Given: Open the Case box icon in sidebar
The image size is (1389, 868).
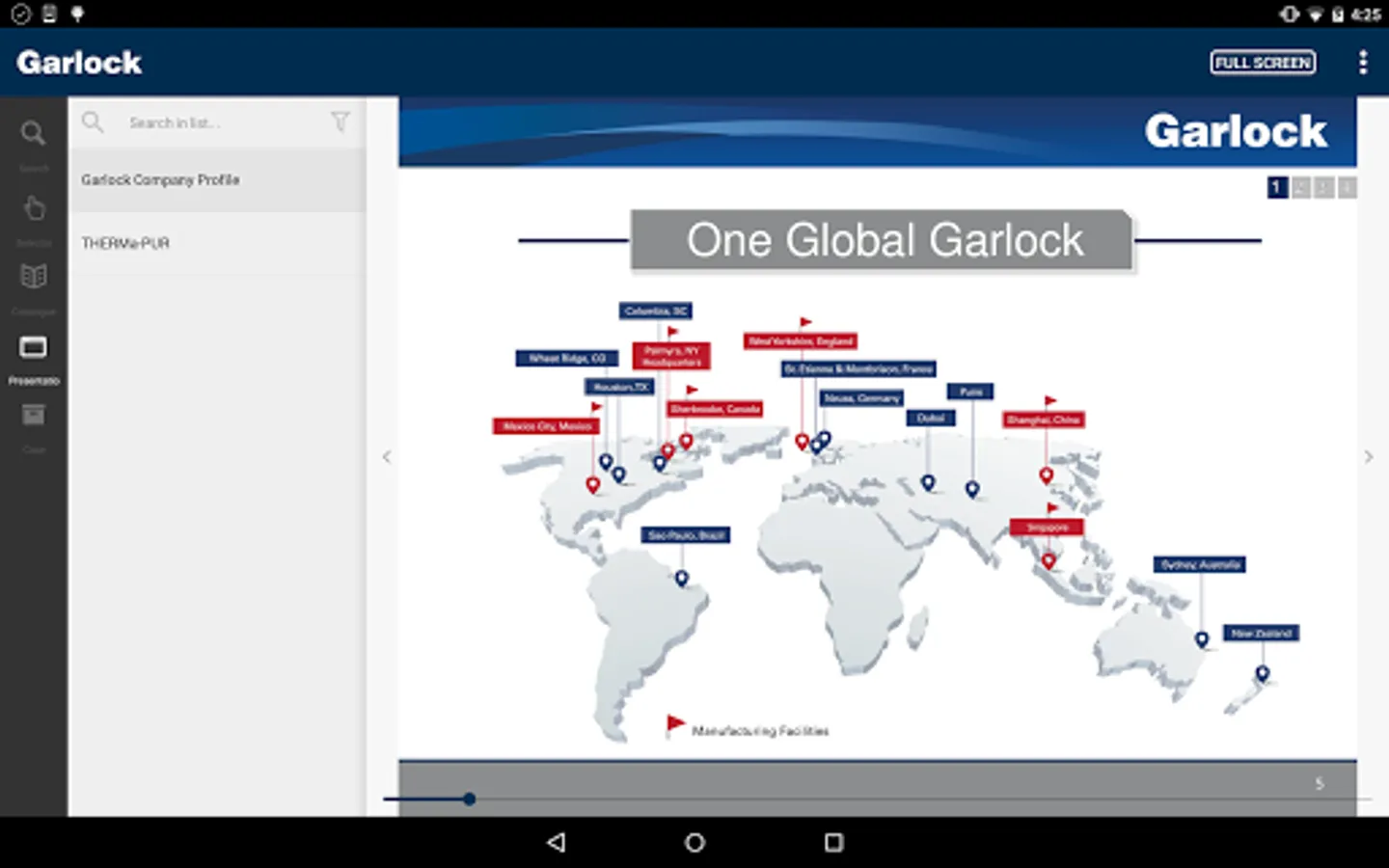Looking at the screenshot, I should (34, 415).
